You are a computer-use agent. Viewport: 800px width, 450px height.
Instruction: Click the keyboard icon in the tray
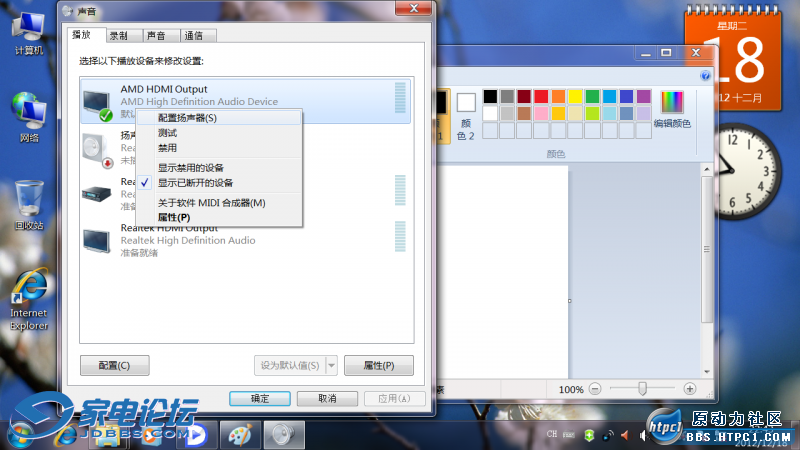pyautogui.click(x=568, y=435)
